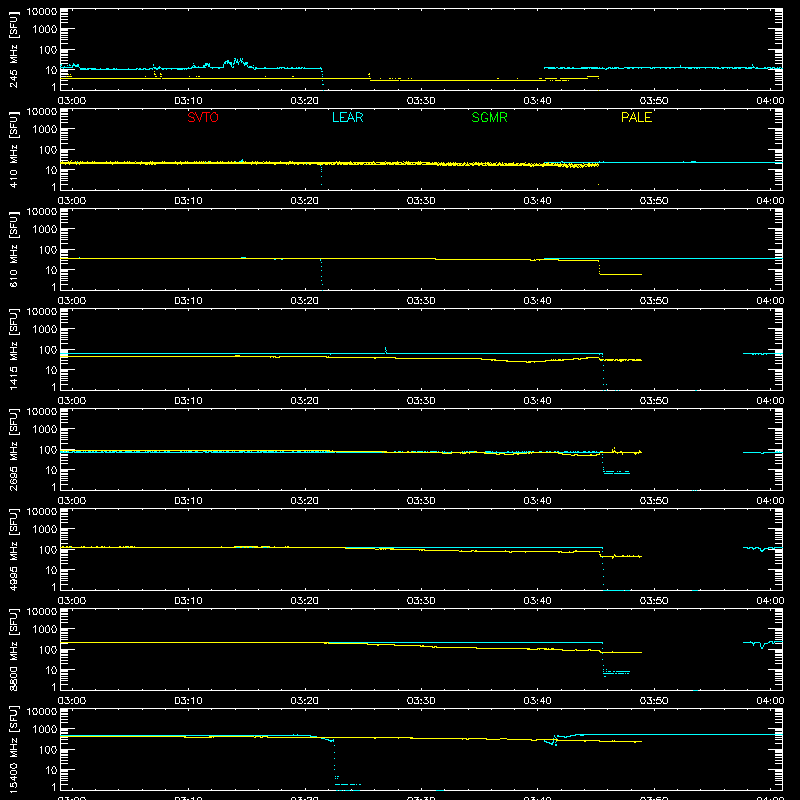
Task: Click 03:40 time label under 410 MHz plot
Action: coord(537,201)
